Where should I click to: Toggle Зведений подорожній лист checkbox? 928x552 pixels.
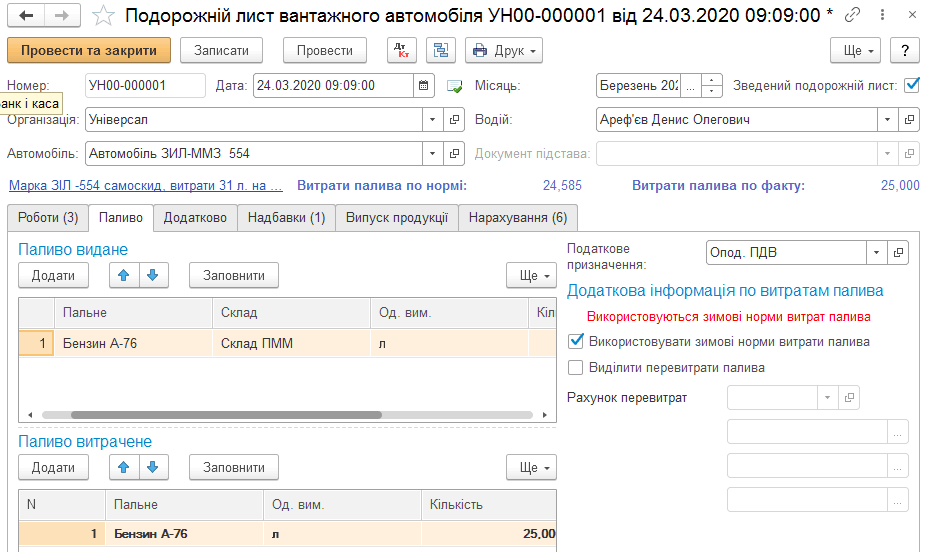click(x=911, y=85)
